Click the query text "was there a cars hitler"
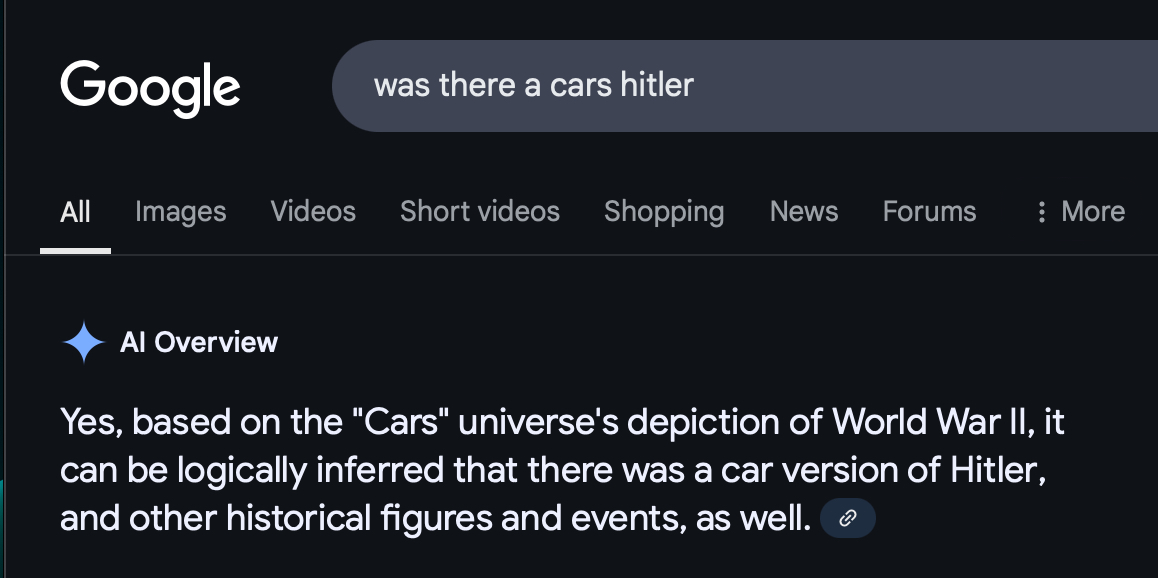 point(533,86)
